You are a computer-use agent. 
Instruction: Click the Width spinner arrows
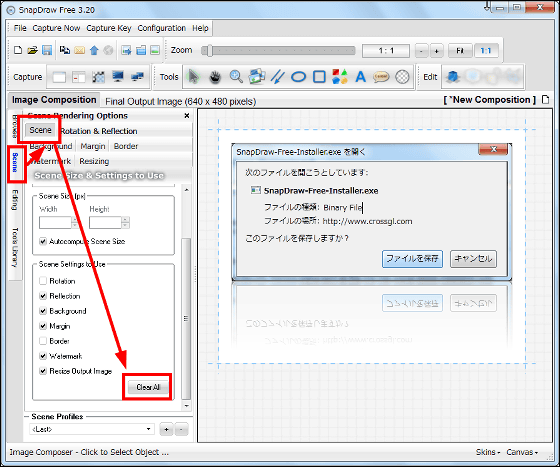point(75,223)
